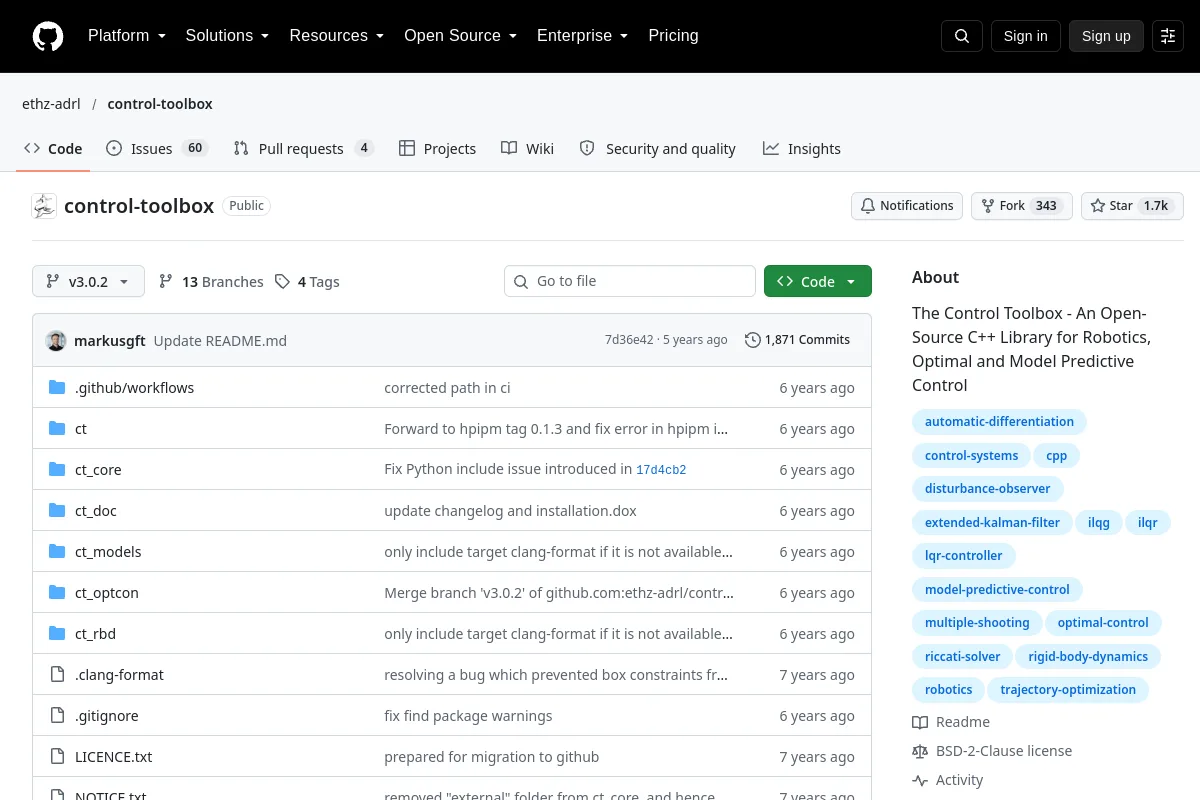This screenshot has width=1200, height=800.
Task: Click the ct_core folder icon
Action: point(57,469)
